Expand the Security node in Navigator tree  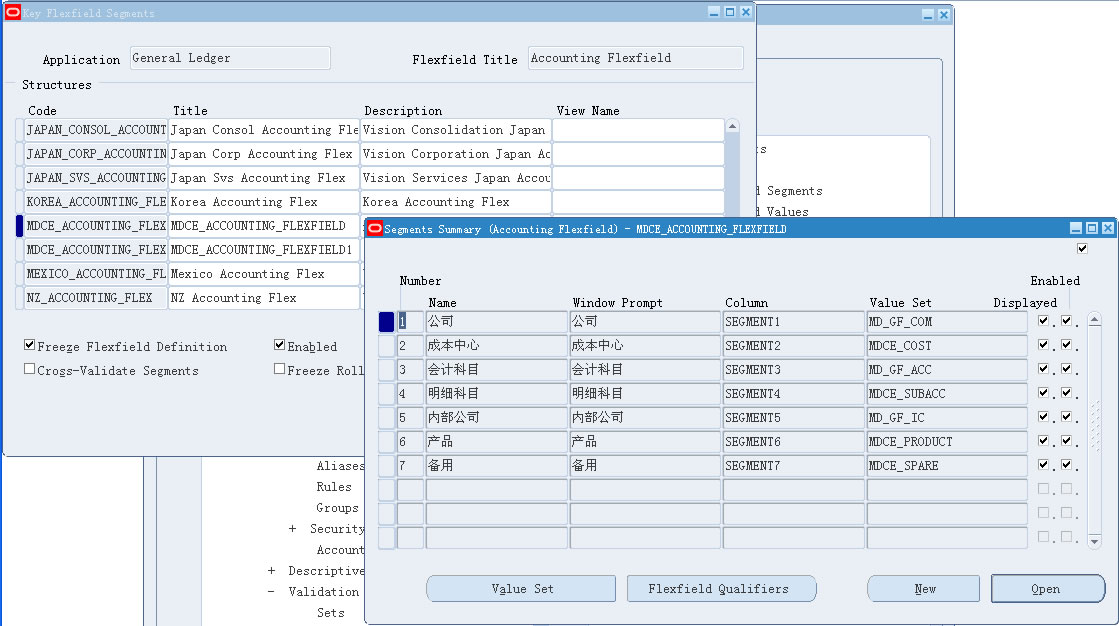(292, 529)
